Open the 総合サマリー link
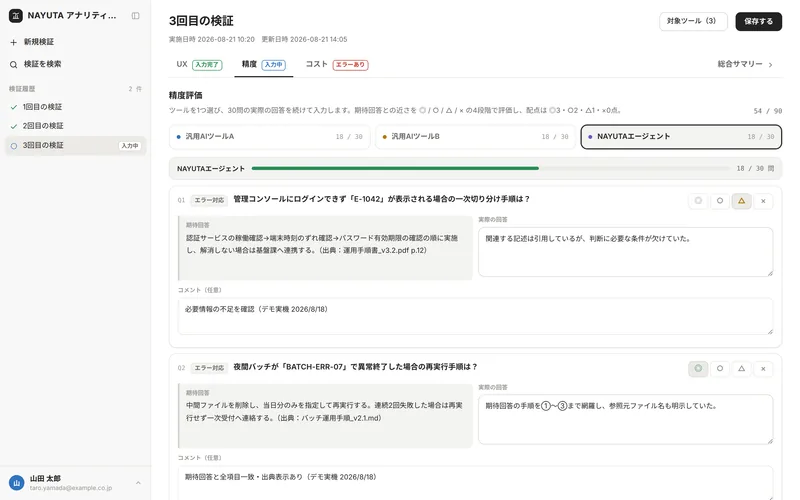This screenshot has height=500, width=800. (745, 64)
